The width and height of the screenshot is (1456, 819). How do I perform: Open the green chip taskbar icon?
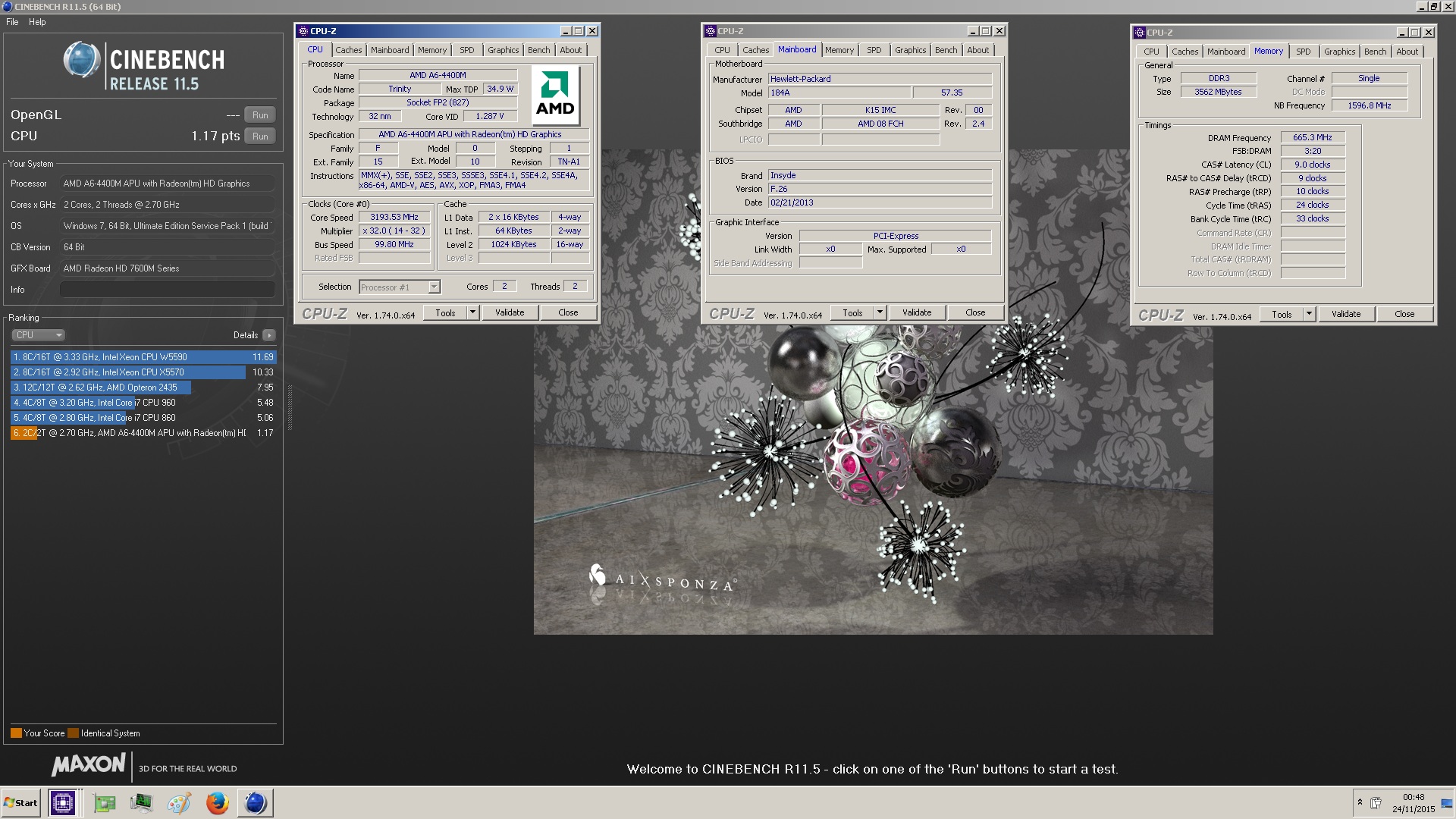104,803
